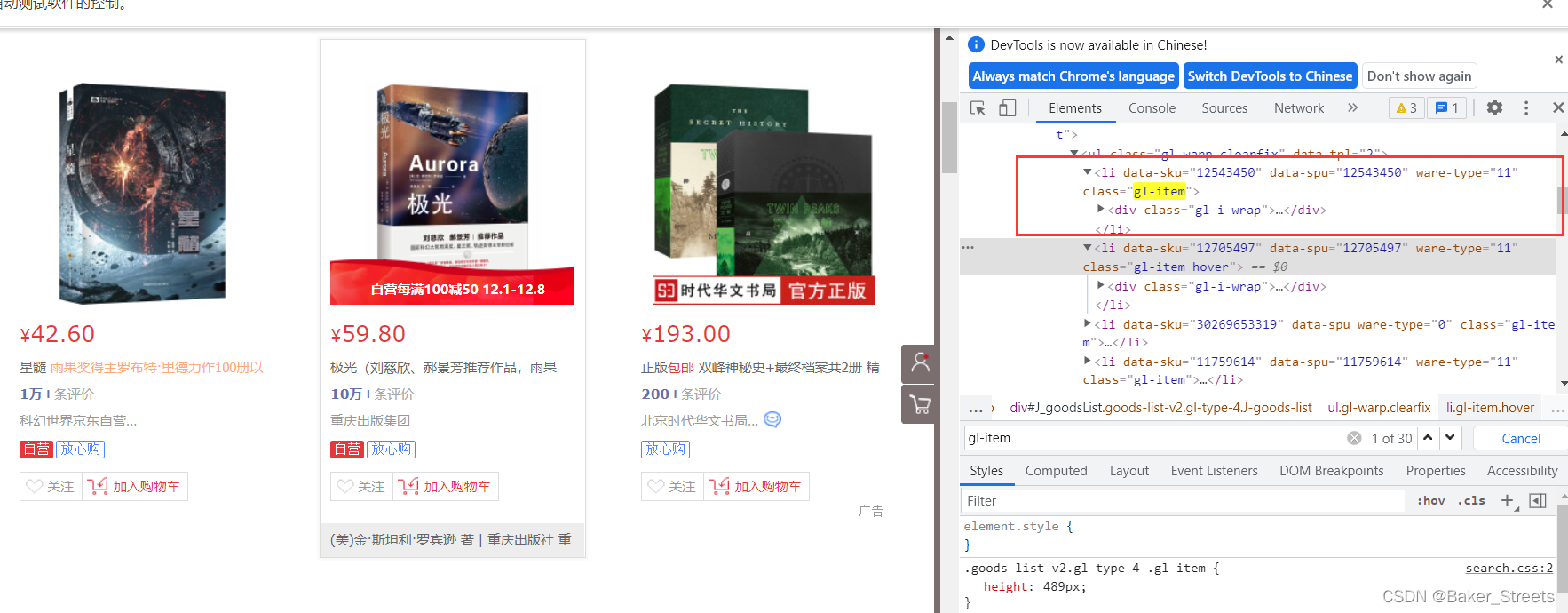Expand li node with data-sku 30269653319
Viewport: 1568px width, 613px height.
[1087, 324]
